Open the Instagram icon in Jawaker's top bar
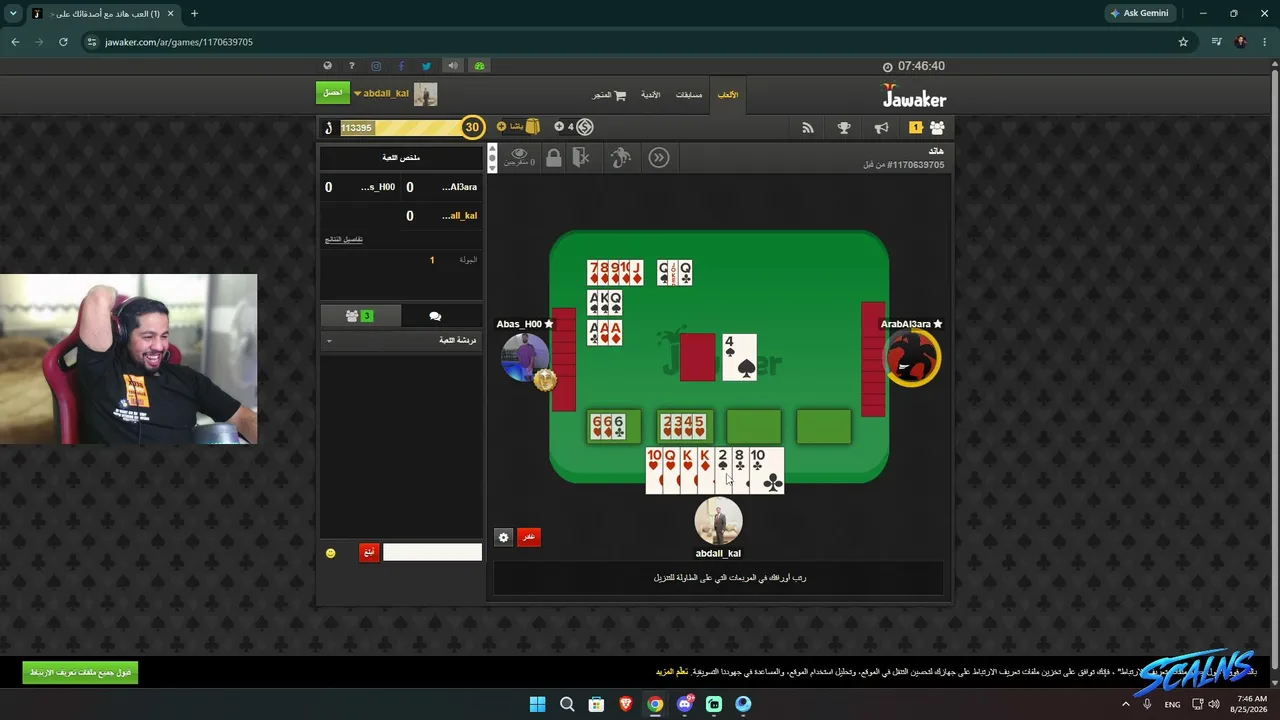This screenshot has width=1280, height=720. tap(376, 66)
